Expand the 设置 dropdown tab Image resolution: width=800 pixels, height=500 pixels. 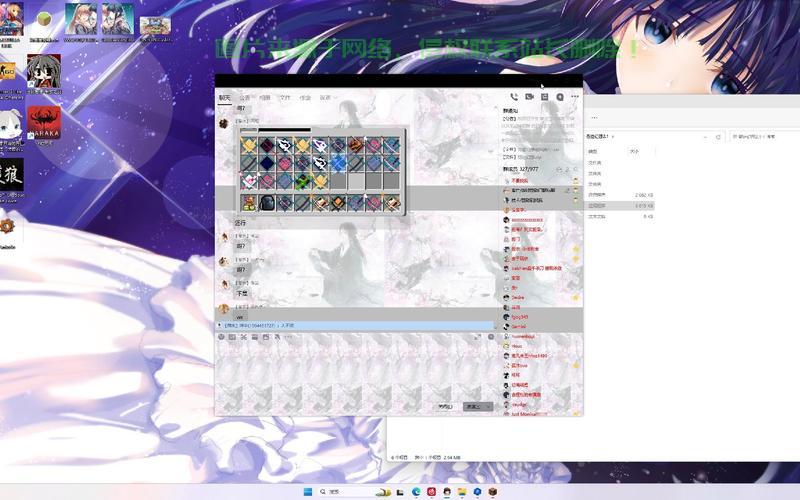pyautogui.click(x=328, y=97)
